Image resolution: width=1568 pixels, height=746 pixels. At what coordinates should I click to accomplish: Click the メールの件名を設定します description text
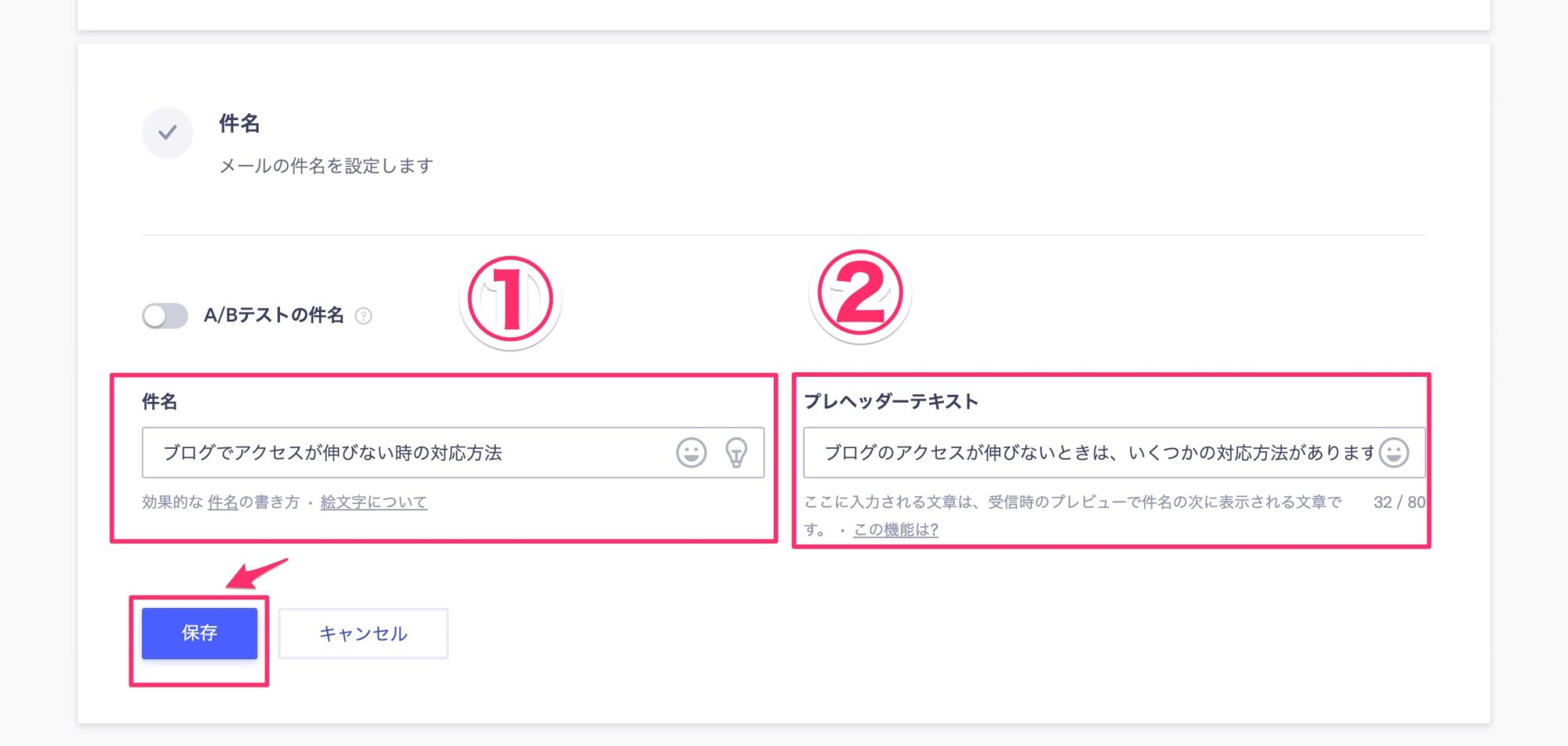coord(326,165)
